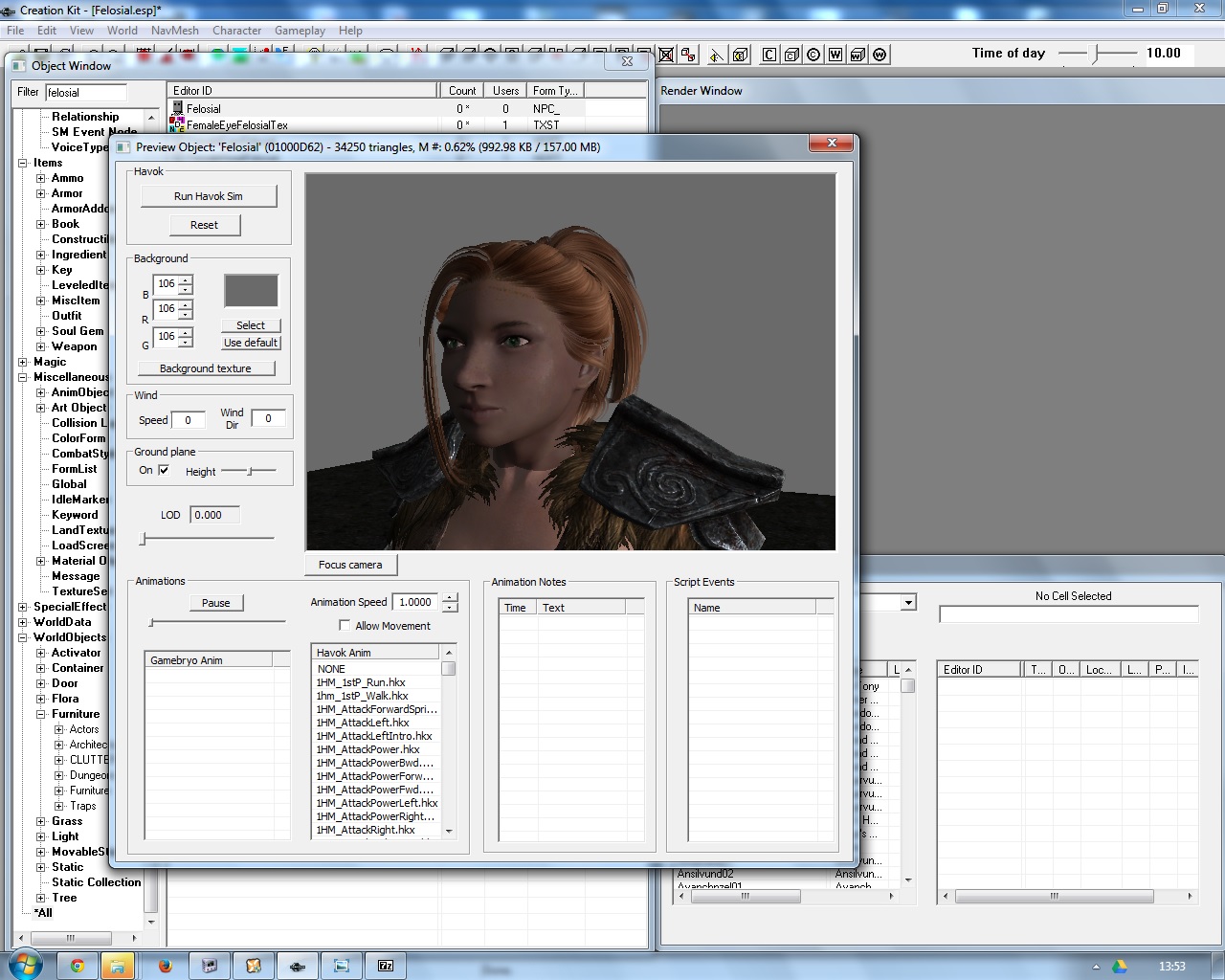Click the Focus camera button
The height and width of the screenshot is (980, 1225).
click(350, 565)
